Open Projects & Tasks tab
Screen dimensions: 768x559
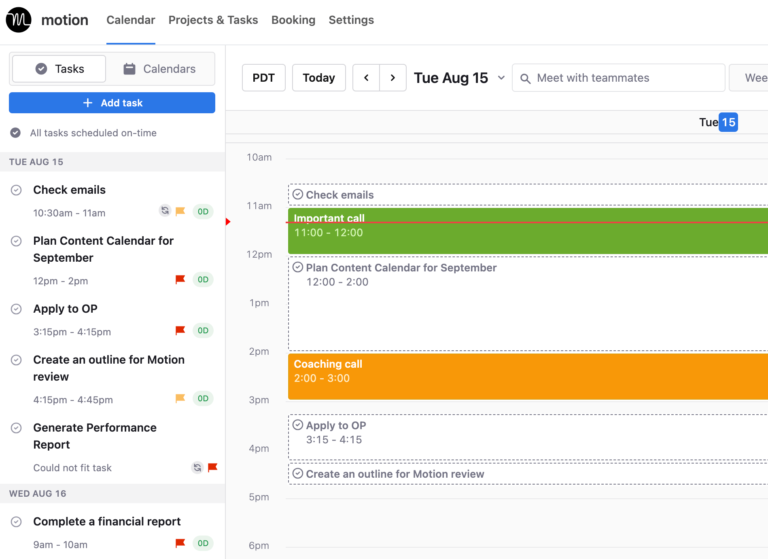pos(213,20)
